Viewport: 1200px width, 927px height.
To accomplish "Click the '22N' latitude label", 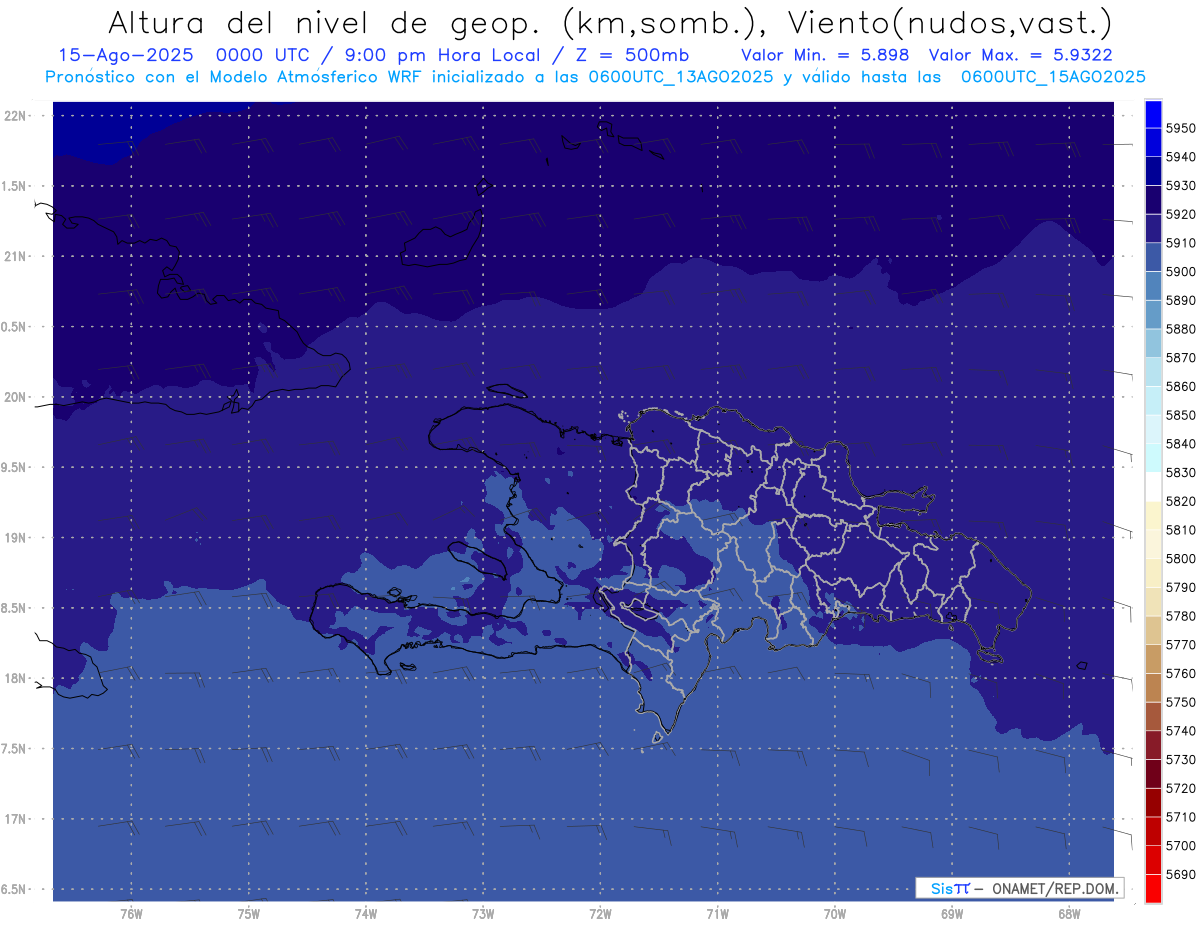I will (x=14, y=115).
